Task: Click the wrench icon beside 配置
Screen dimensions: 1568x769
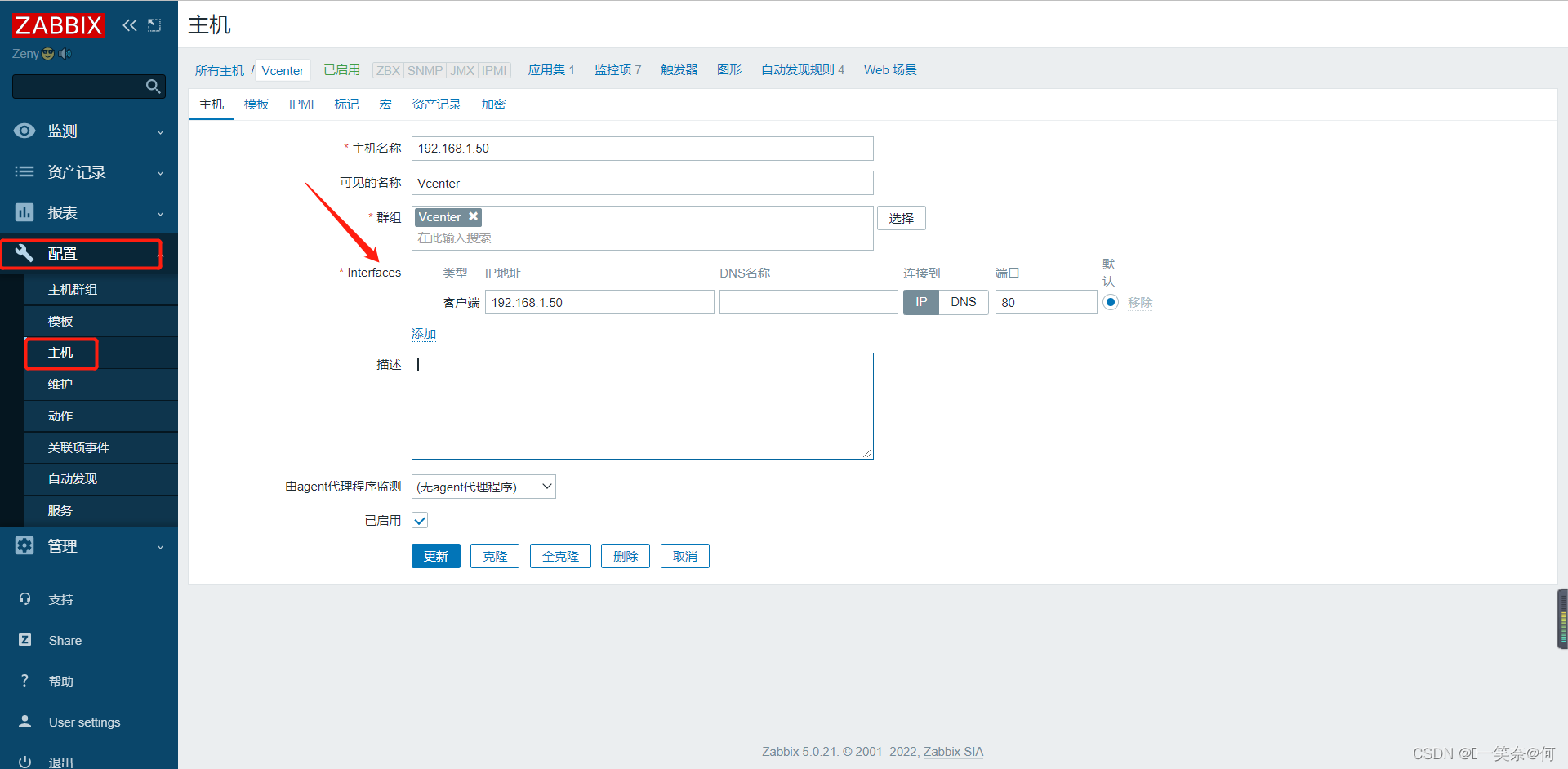Action: coord(24,253)
